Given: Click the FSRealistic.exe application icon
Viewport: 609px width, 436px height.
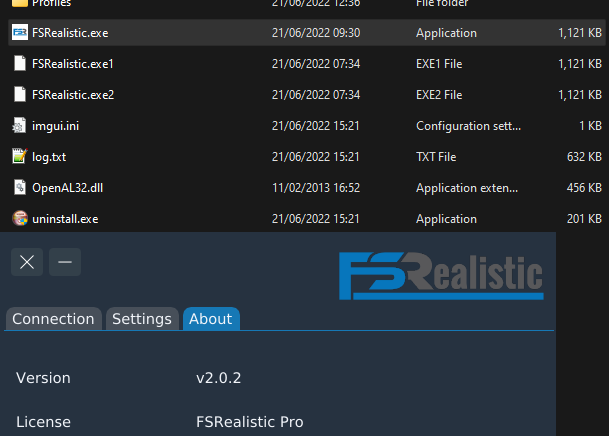Looking at the screenshot, I should tap(20, 33).
